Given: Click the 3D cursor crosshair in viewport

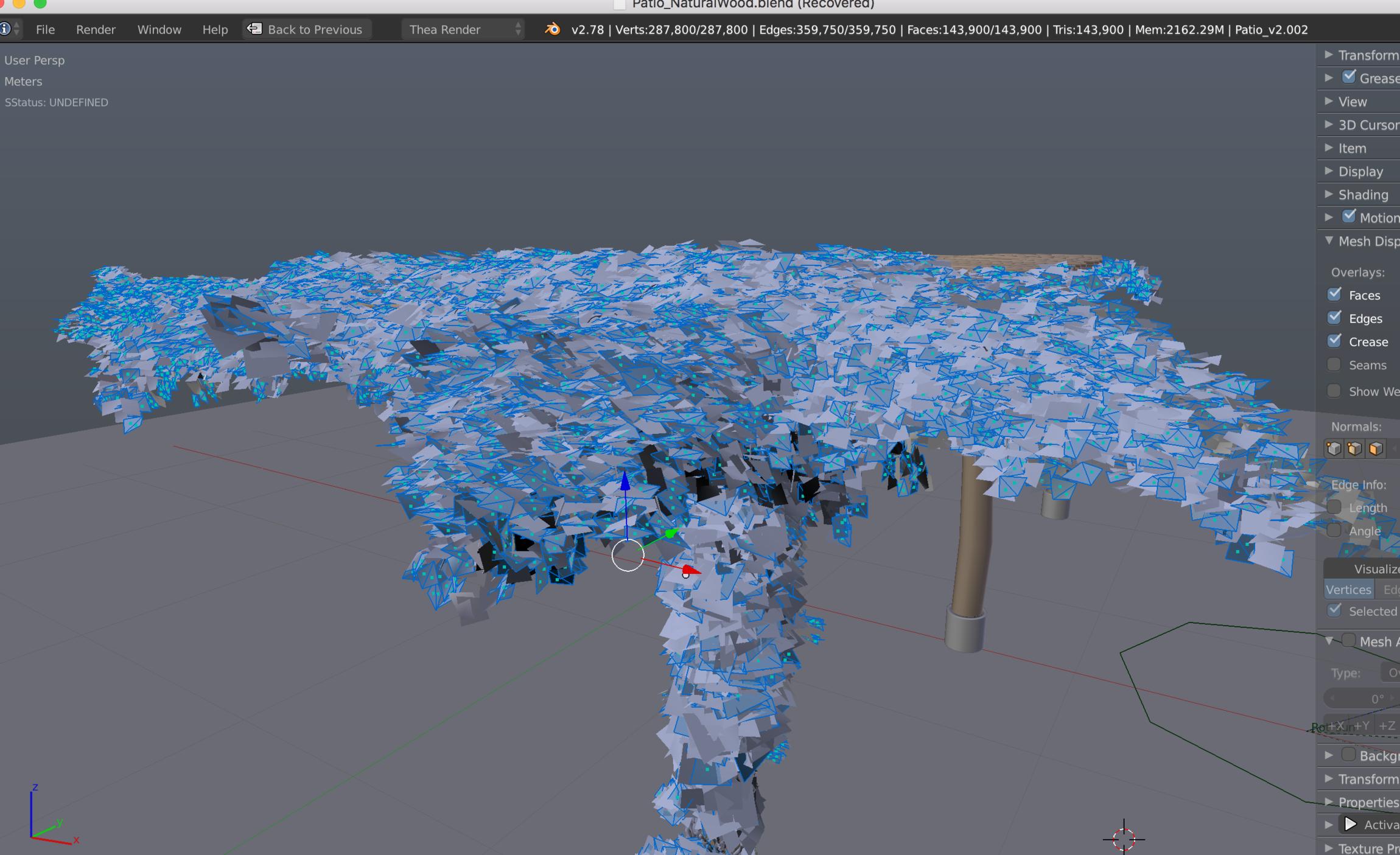Looking at the screenshot, I should 1124,839.
